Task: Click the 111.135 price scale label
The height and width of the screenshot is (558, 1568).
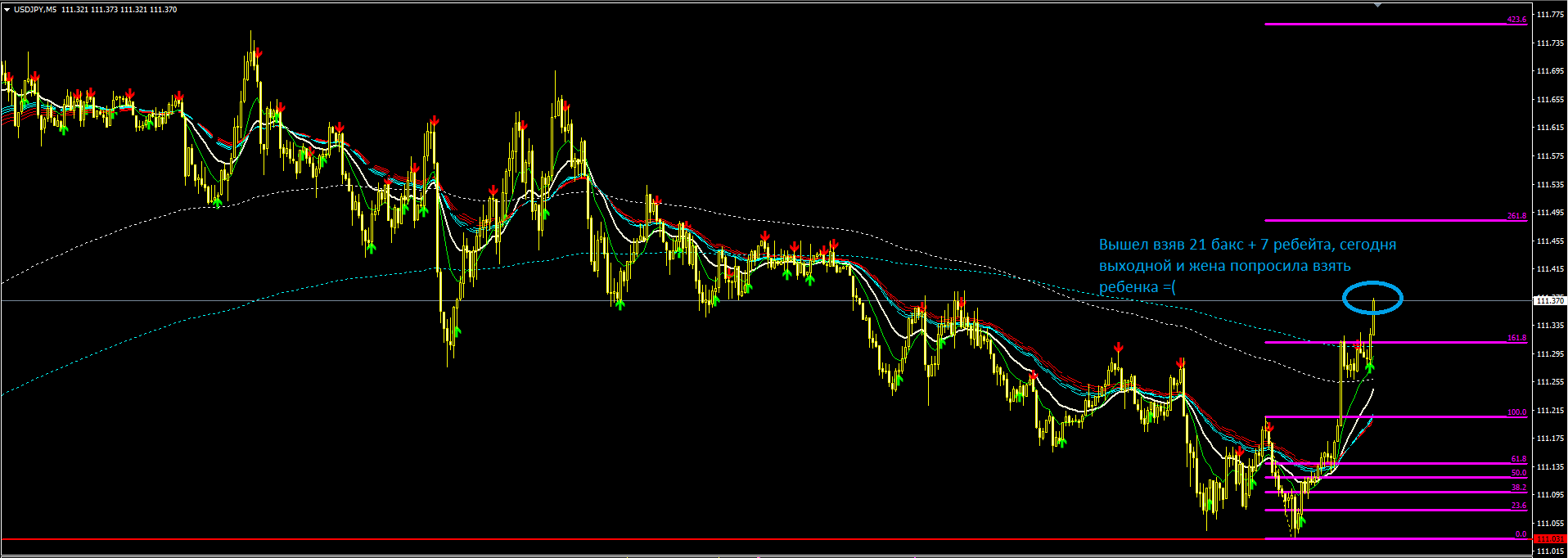Action: click(x=1550, y=467)
